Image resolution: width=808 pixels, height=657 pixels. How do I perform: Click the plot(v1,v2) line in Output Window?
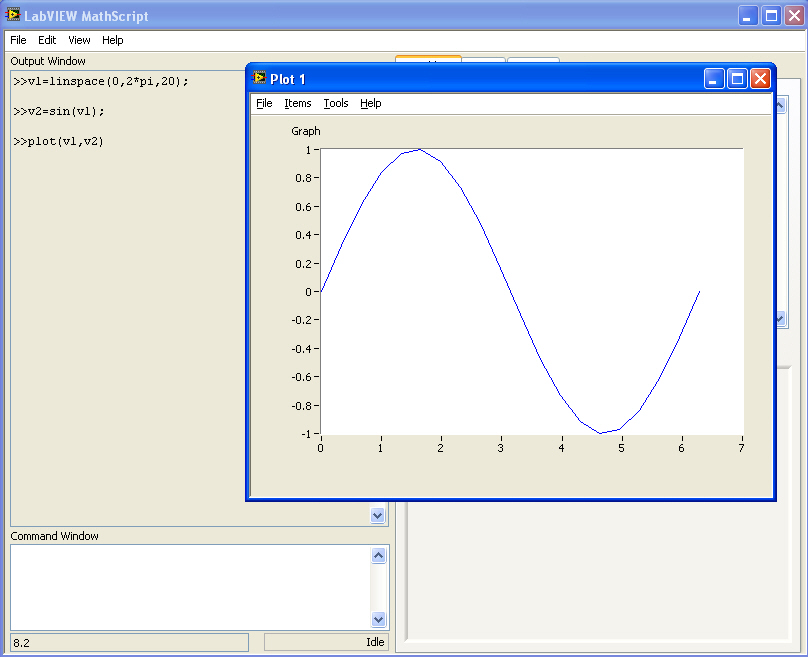click(60, 141)
